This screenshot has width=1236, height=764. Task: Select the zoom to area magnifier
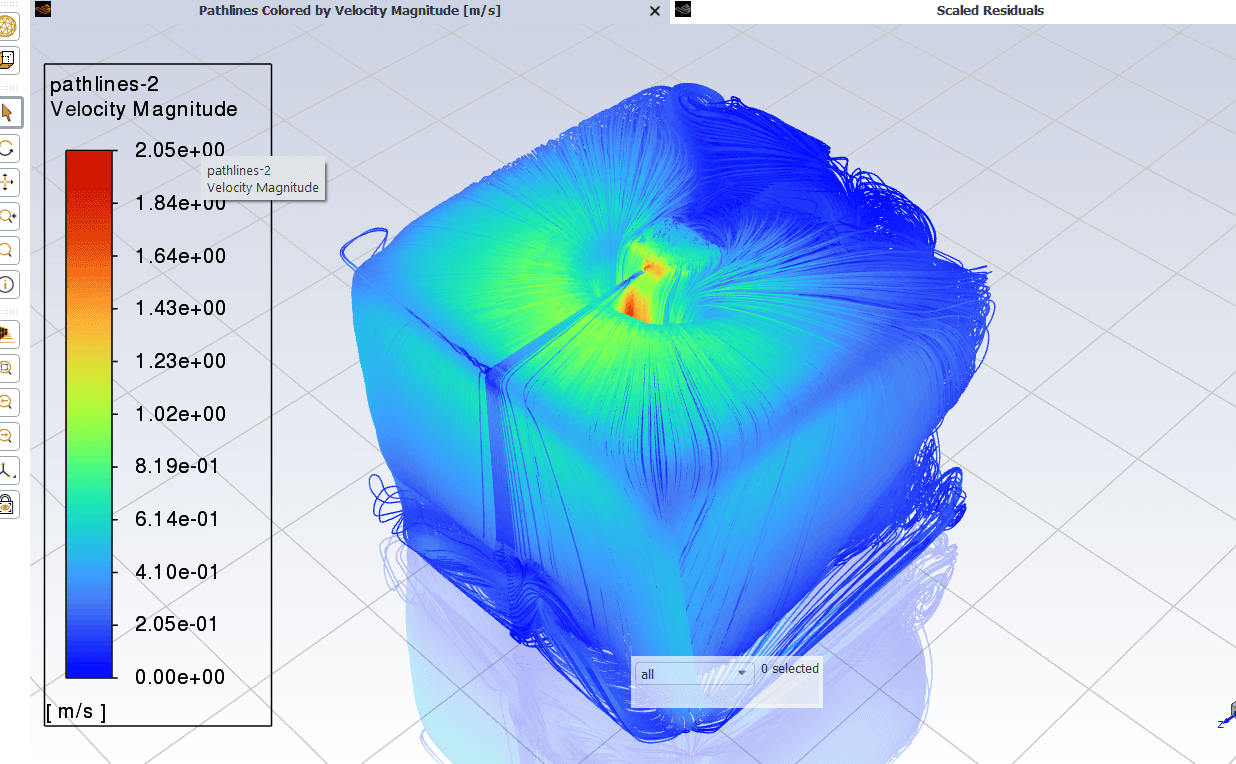7,250
